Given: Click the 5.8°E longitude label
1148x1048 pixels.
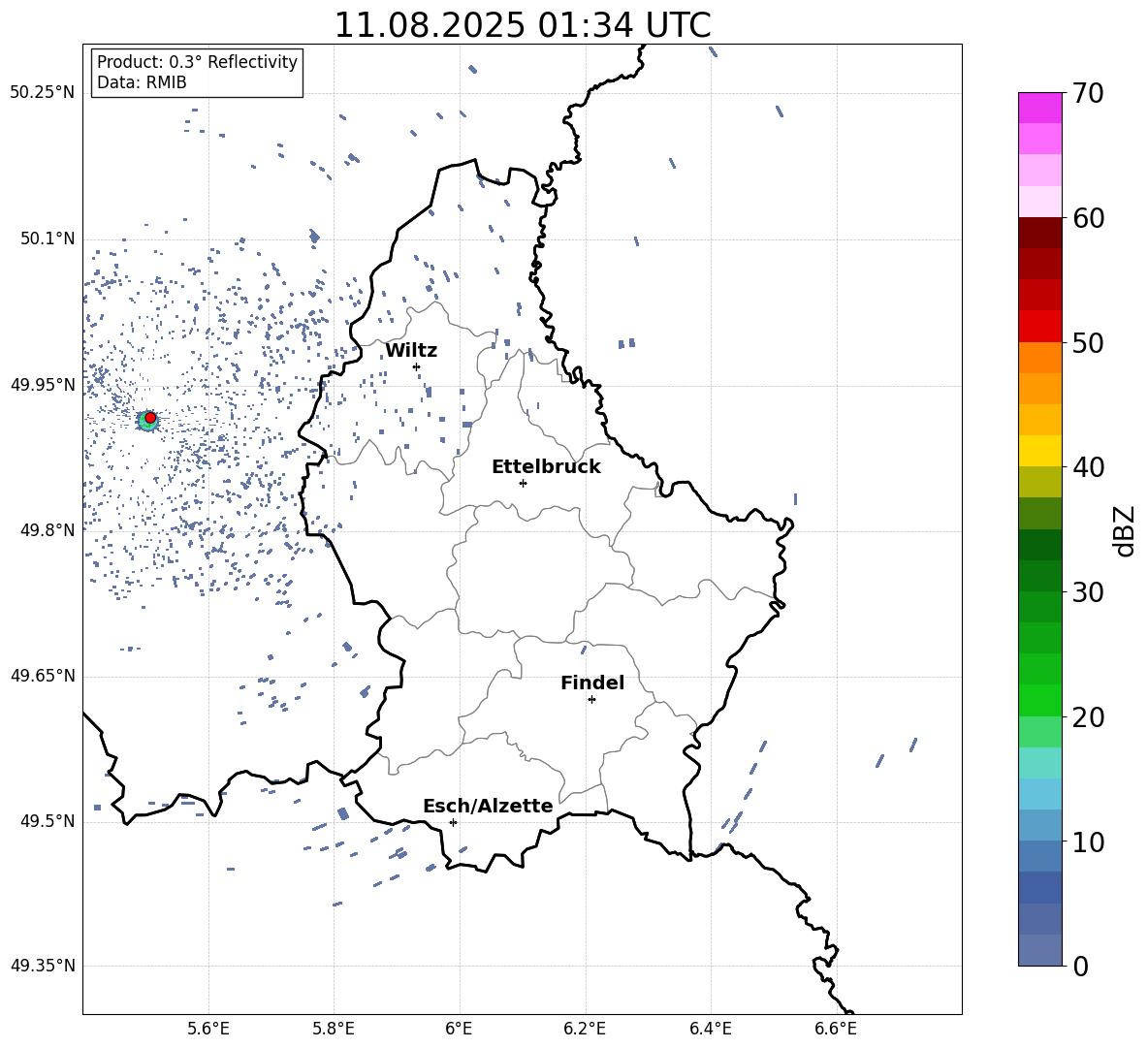Looking at the screenshot, I should coord(334,1029).
